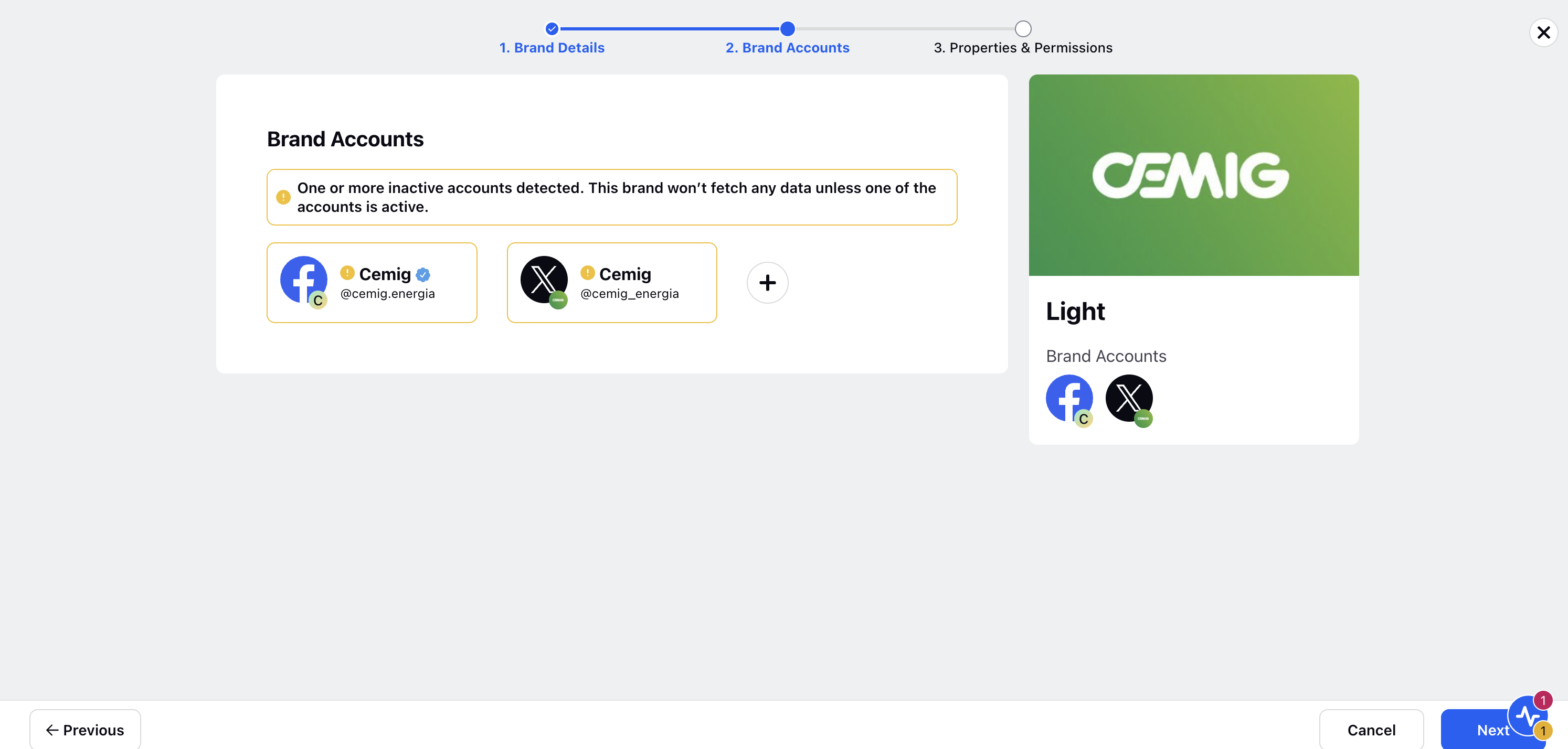The height and width of the screenshot is (749, 1568).
Task: Close the brand setup dialog
Action: [x=1543, y=32]
